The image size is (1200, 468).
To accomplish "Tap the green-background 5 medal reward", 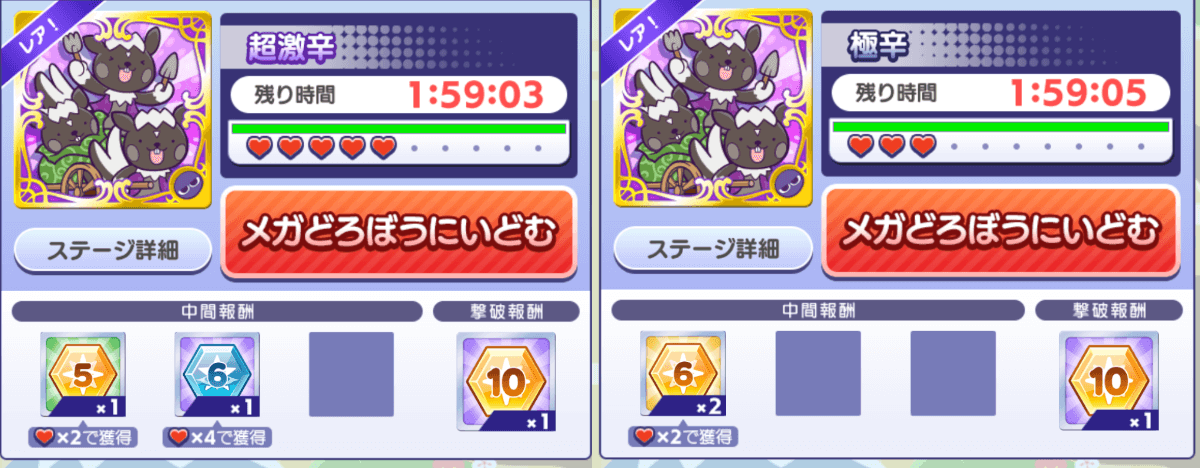I will 83,375.
